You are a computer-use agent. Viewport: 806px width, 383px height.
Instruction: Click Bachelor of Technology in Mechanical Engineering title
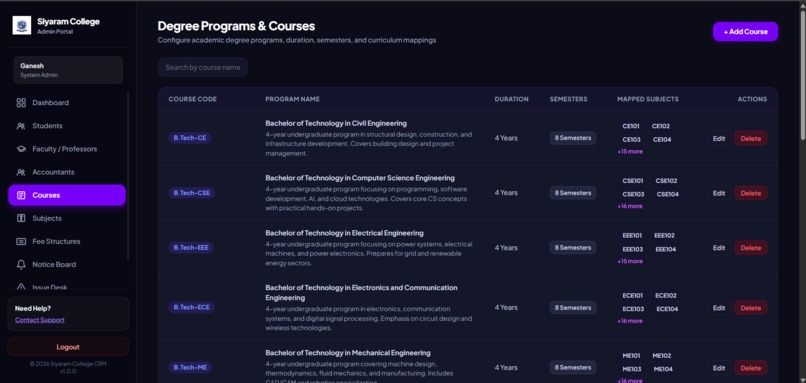[348, 353]
